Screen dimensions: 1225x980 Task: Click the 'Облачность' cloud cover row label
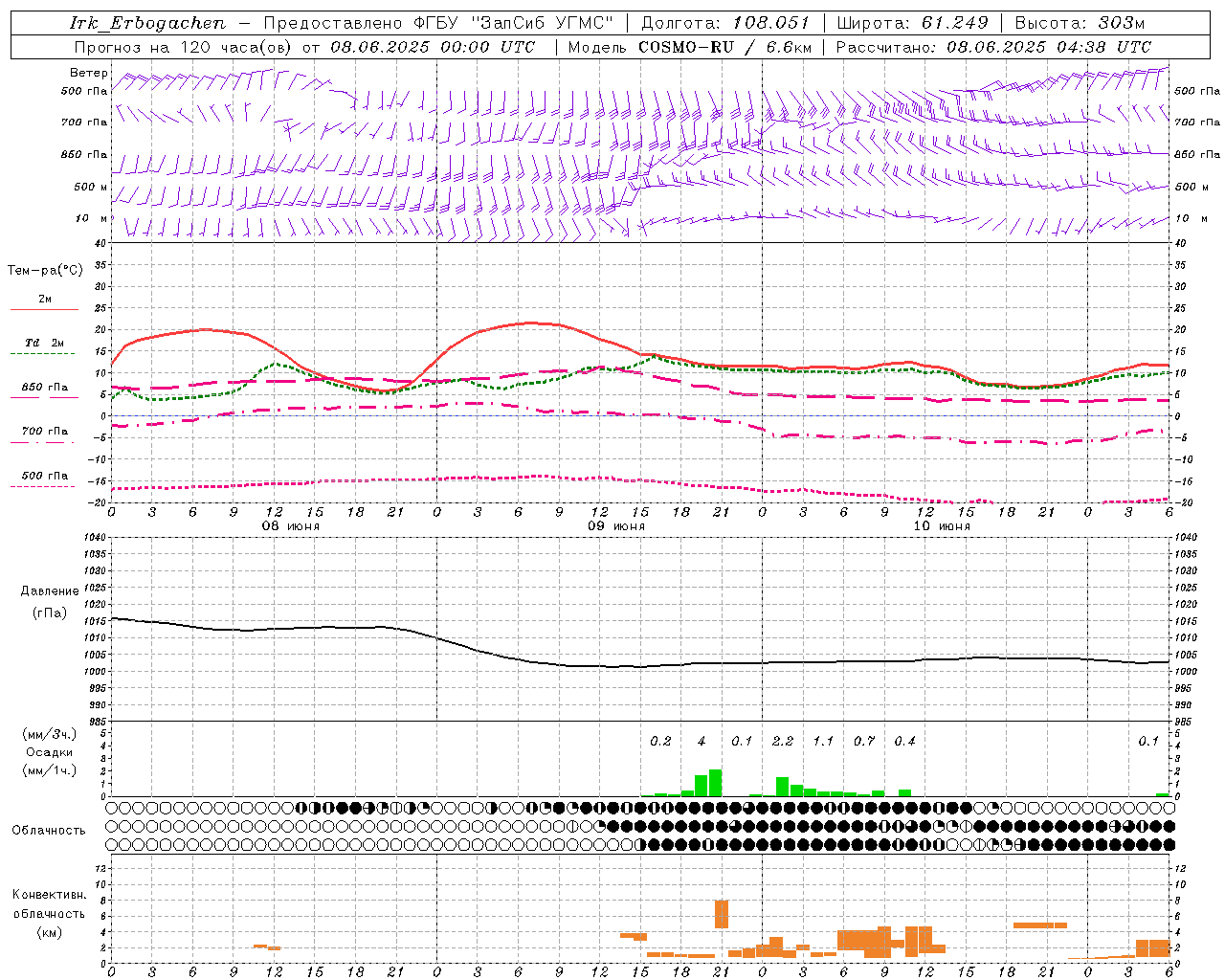(x=49, y=830)
